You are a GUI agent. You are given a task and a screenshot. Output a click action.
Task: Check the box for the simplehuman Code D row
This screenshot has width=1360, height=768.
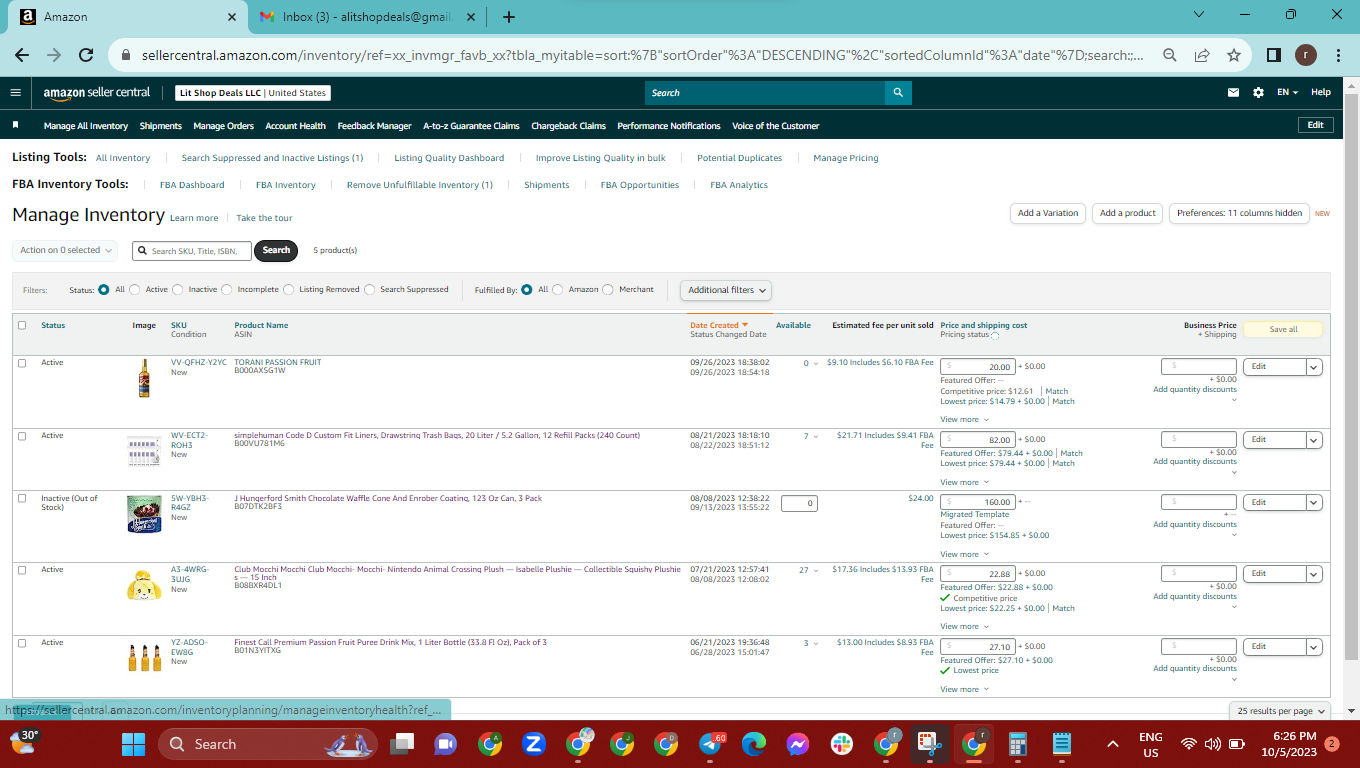point(22,436)
